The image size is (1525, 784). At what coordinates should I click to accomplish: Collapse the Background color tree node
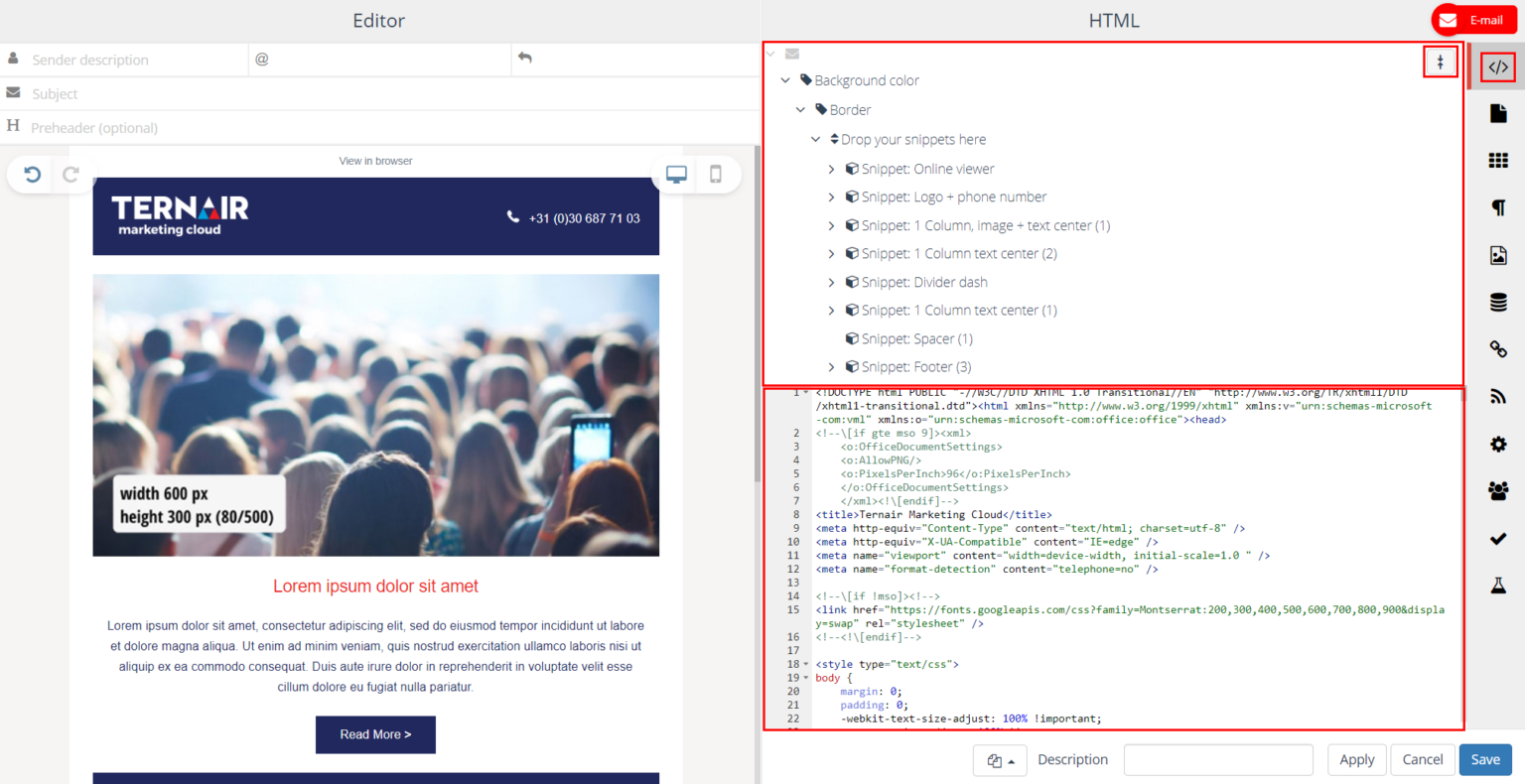pyautogui.click(x=785, y=80)
